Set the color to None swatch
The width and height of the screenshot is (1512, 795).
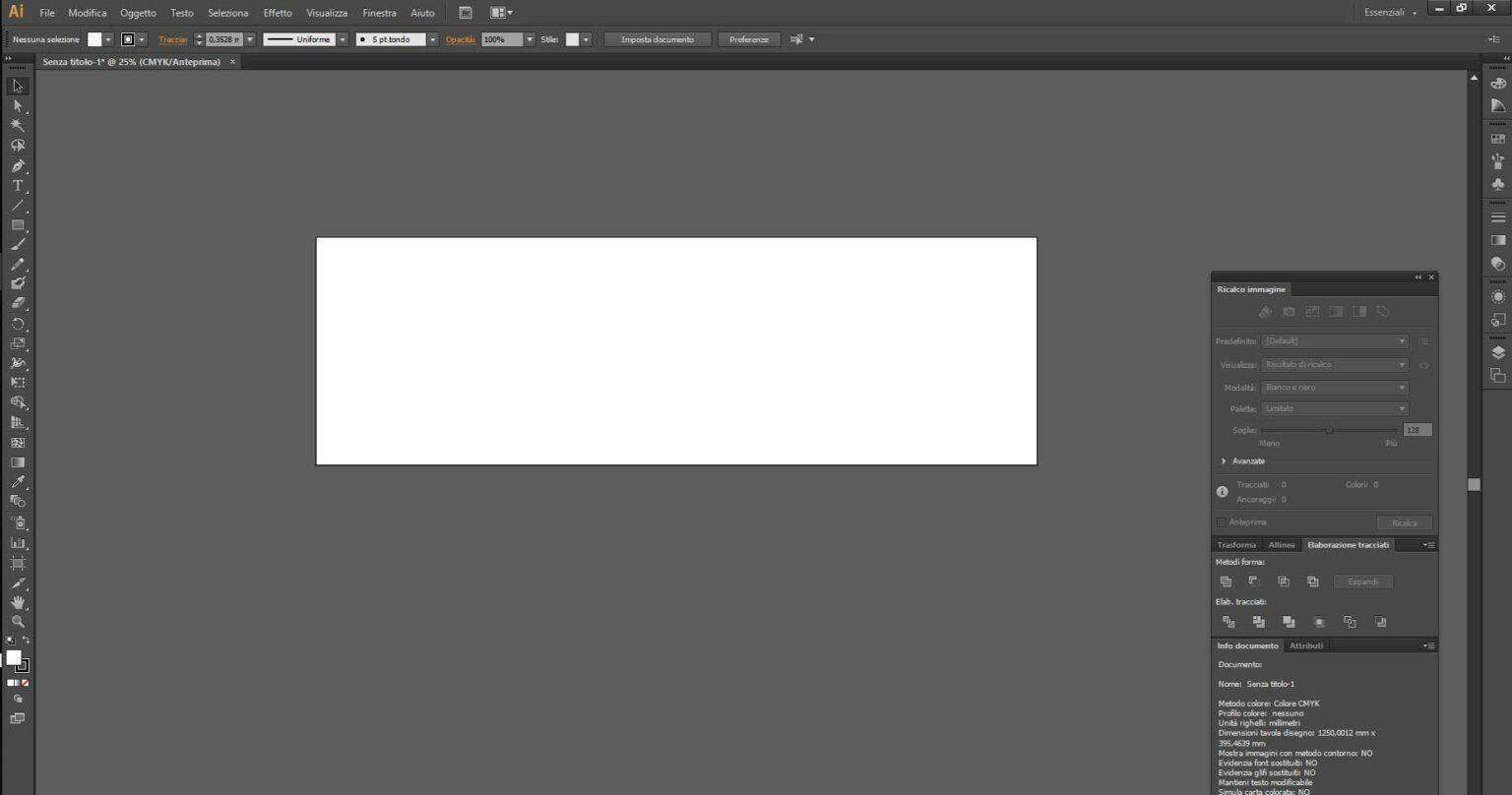pyautogui.click(x=26, y=683)
